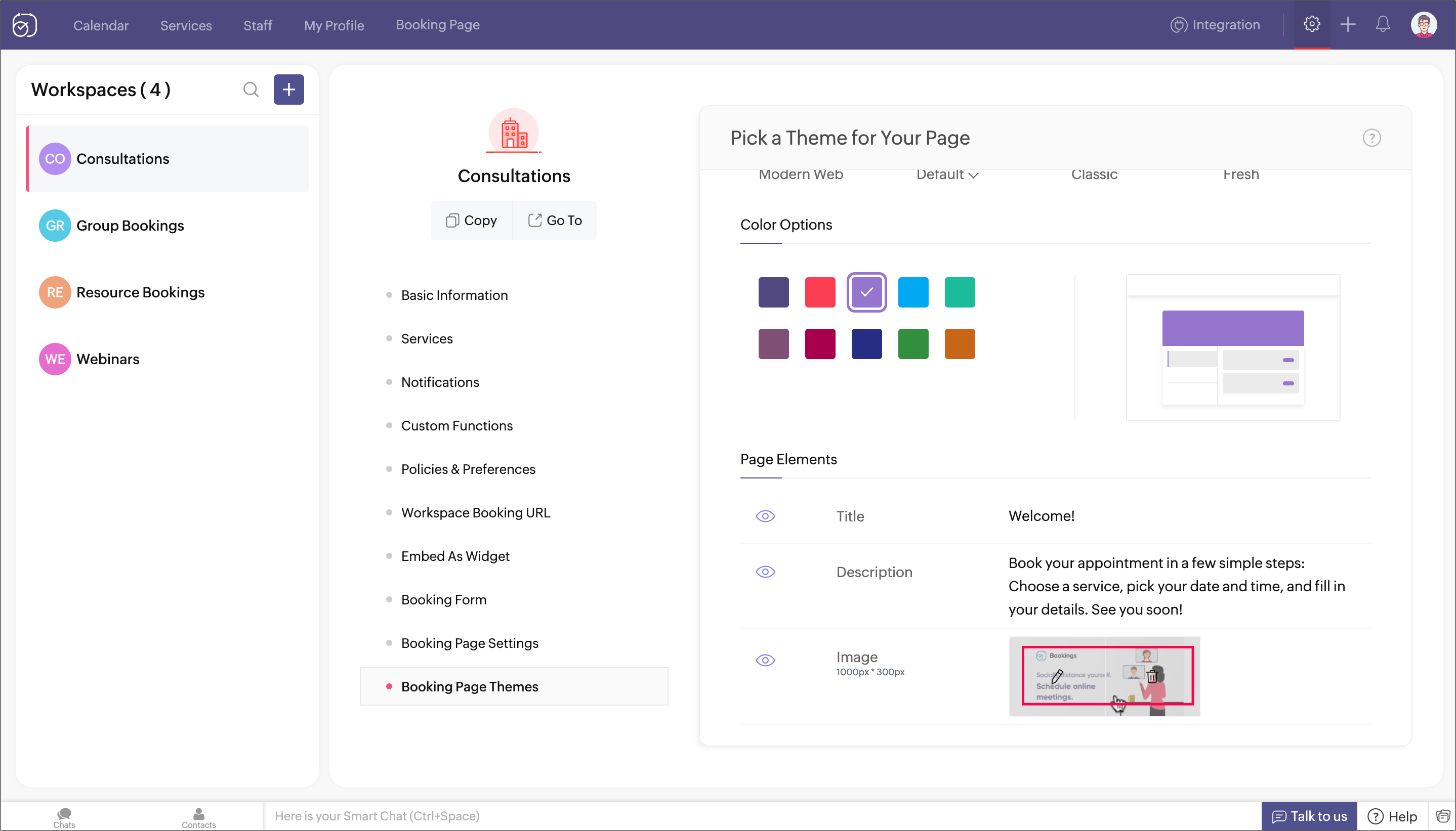Expand the Default theme dropdown
The height and width of the screenshot is (831, 1456).
(x=947, y=174)
